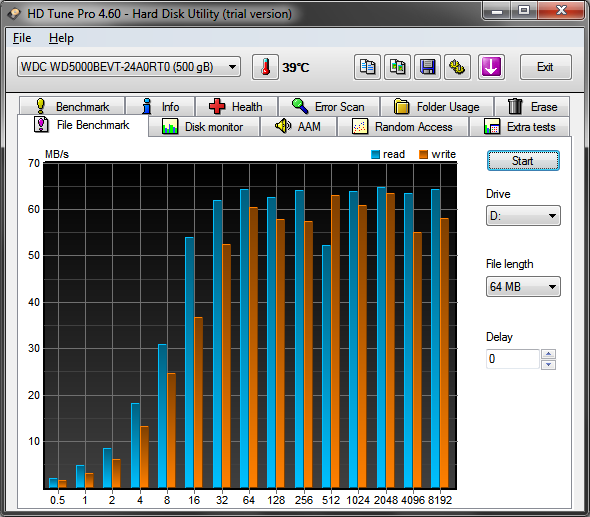Click the thermometer temperature icon
The width and height of the screenshot is (590, 517).
[265, 67]
